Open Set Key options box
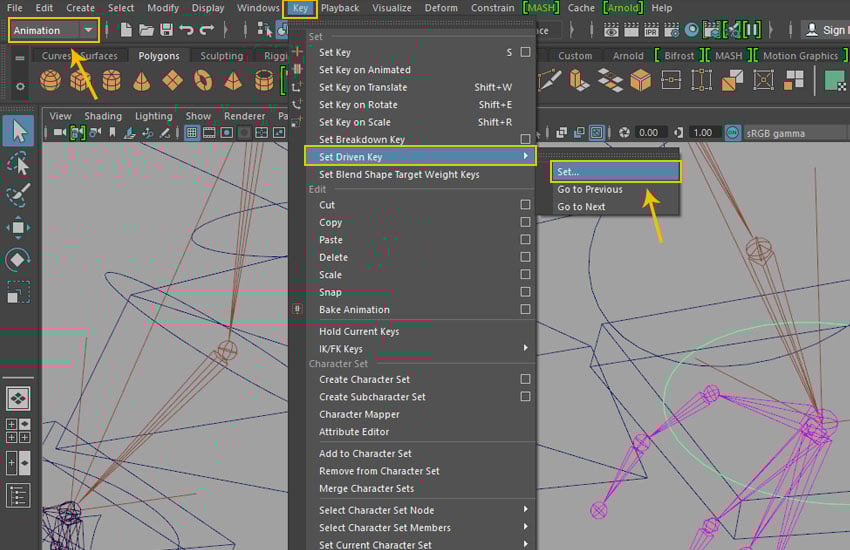 click(x=525, y=52)
